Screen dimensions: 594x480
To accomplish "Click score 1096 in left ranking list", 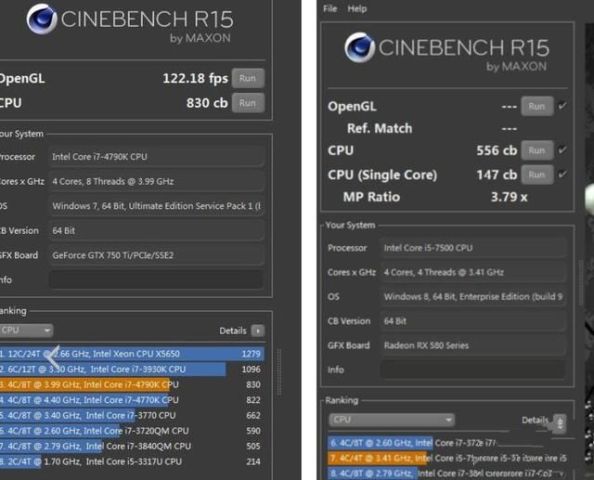I will tap(251, 369).
